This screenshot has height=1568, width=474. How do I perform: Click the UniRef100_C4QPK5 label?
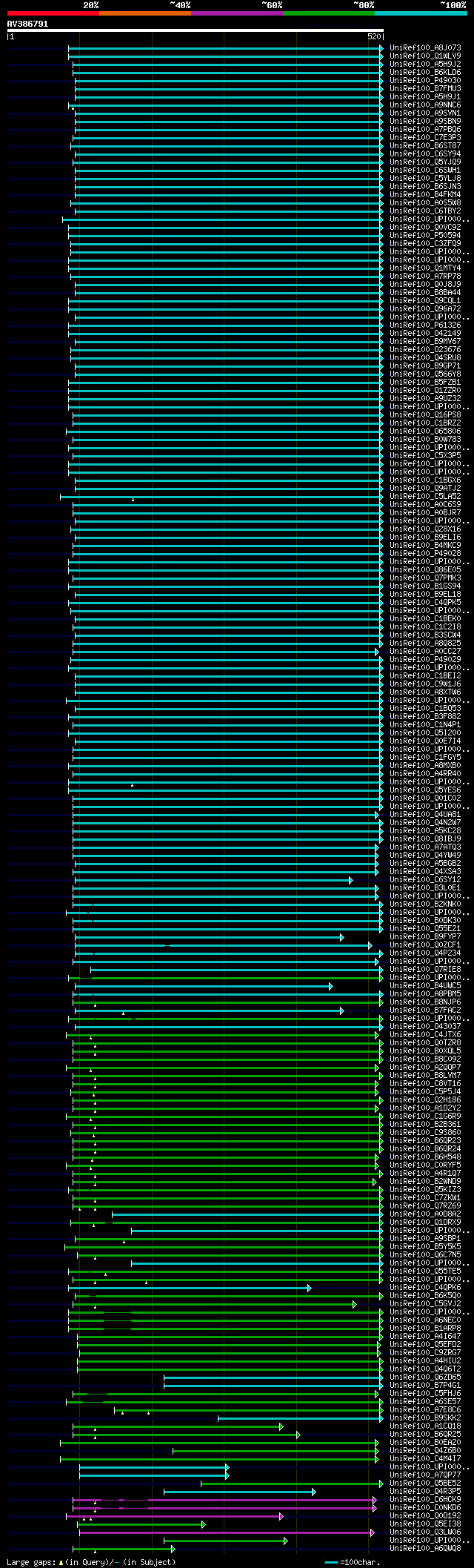(x=425, y=602)
